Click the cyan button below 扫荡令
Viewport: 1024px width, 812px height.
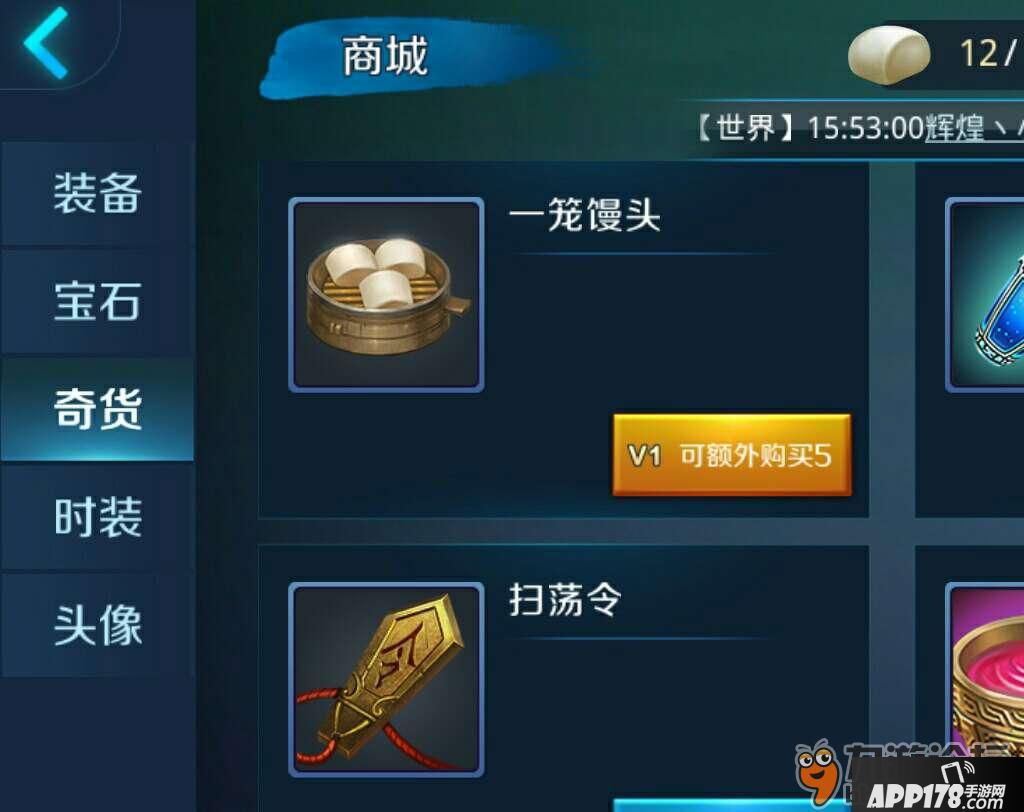(731, 805)
